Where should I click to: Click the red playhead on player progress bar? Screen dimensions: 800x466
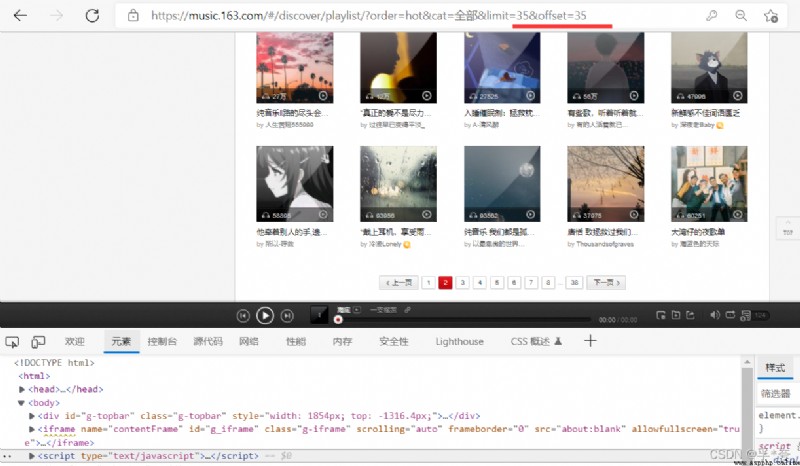tap(337, 320)
